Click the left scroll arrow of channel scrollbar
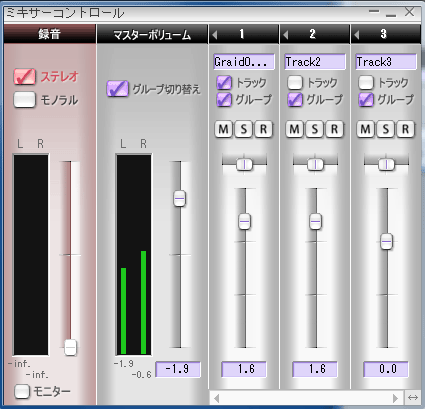 click(x=216, y=398)
